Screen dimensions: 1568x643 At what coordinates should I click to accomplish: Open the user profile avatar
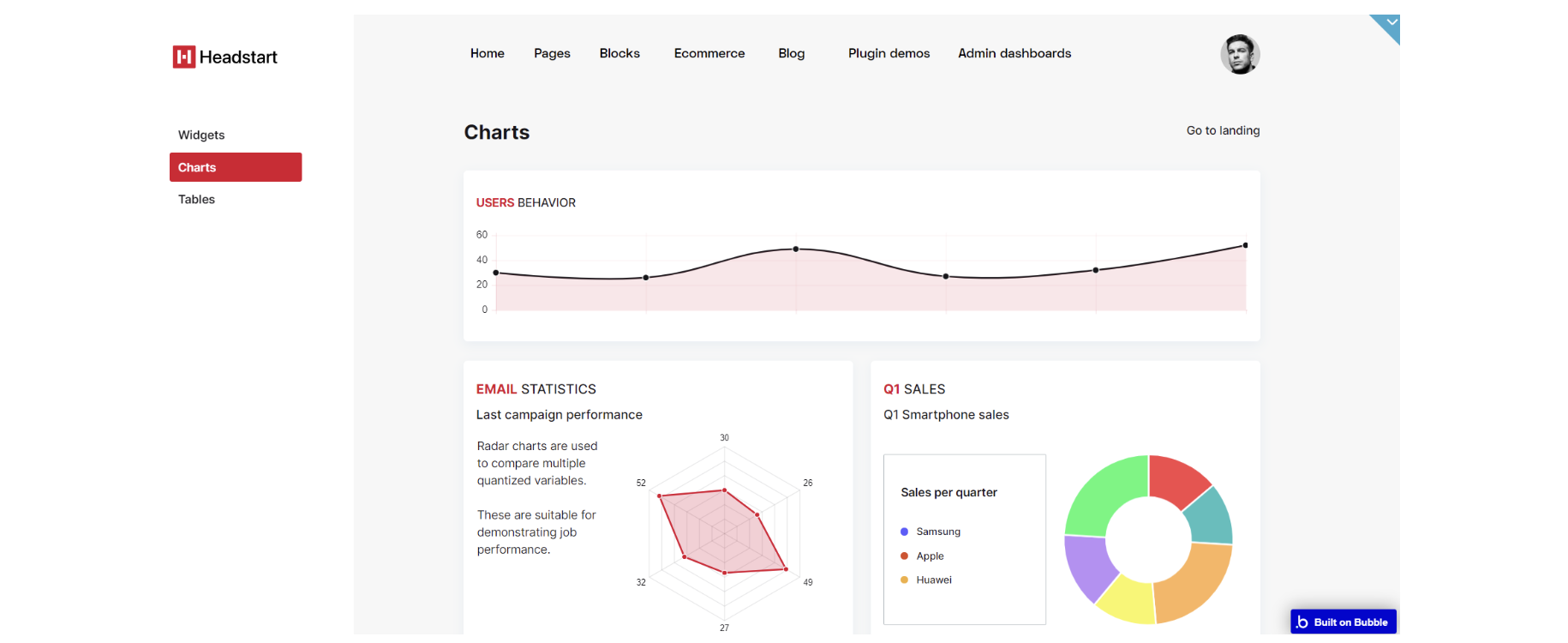[x=1240, y=54]
